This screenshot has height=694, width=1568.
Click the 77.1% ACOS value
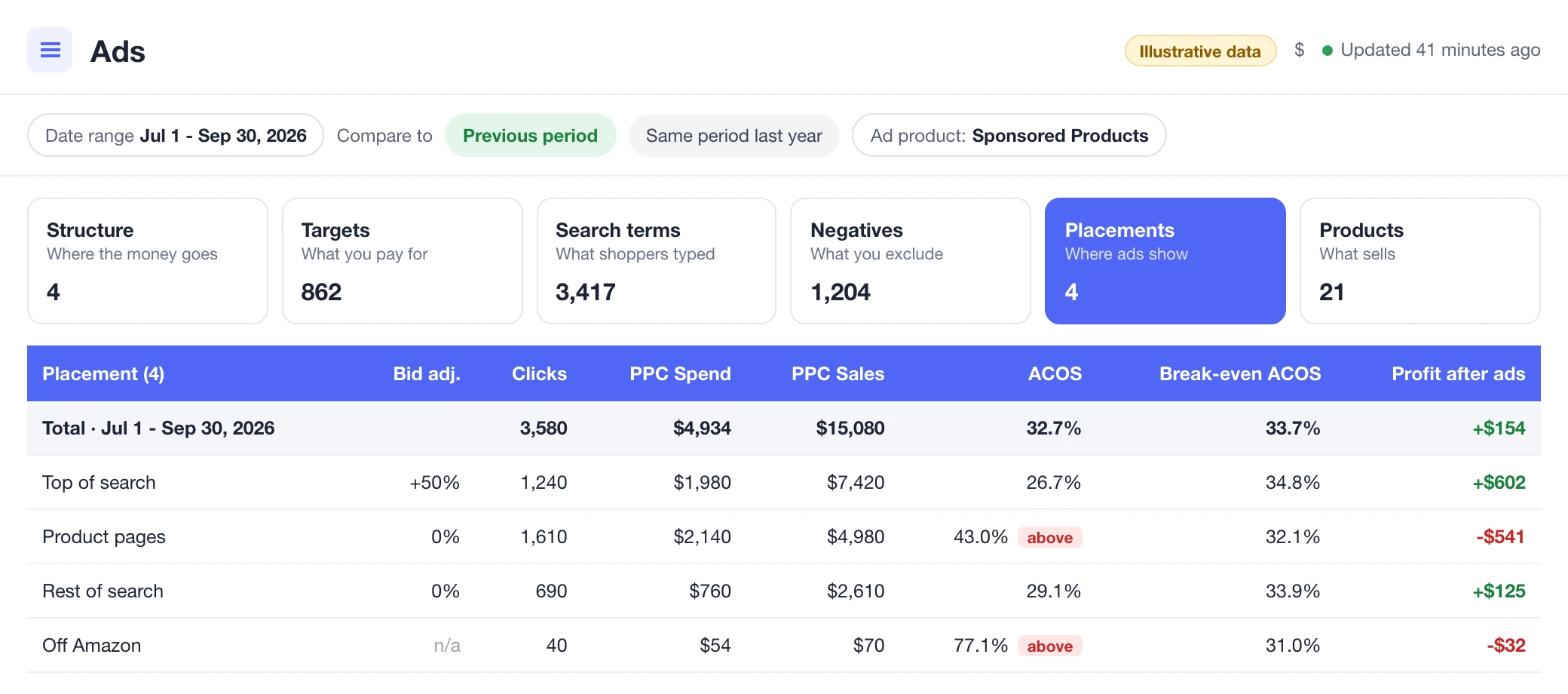pyautogui.click(x=980, y=645)
